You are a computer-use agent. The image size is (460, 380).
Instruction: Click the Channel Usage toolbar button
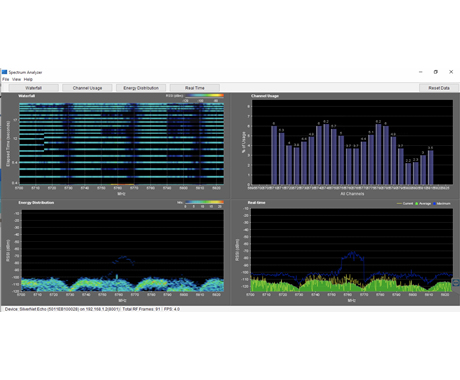87,88
